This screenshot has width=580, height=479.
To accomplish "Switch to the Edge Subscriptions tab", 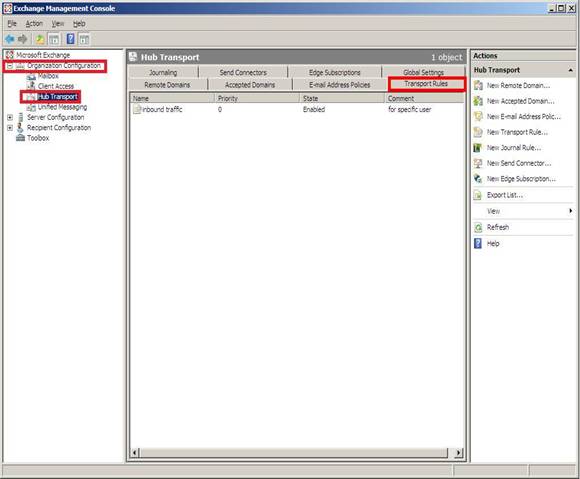I will pyautogui.click(x=334, y=72).
